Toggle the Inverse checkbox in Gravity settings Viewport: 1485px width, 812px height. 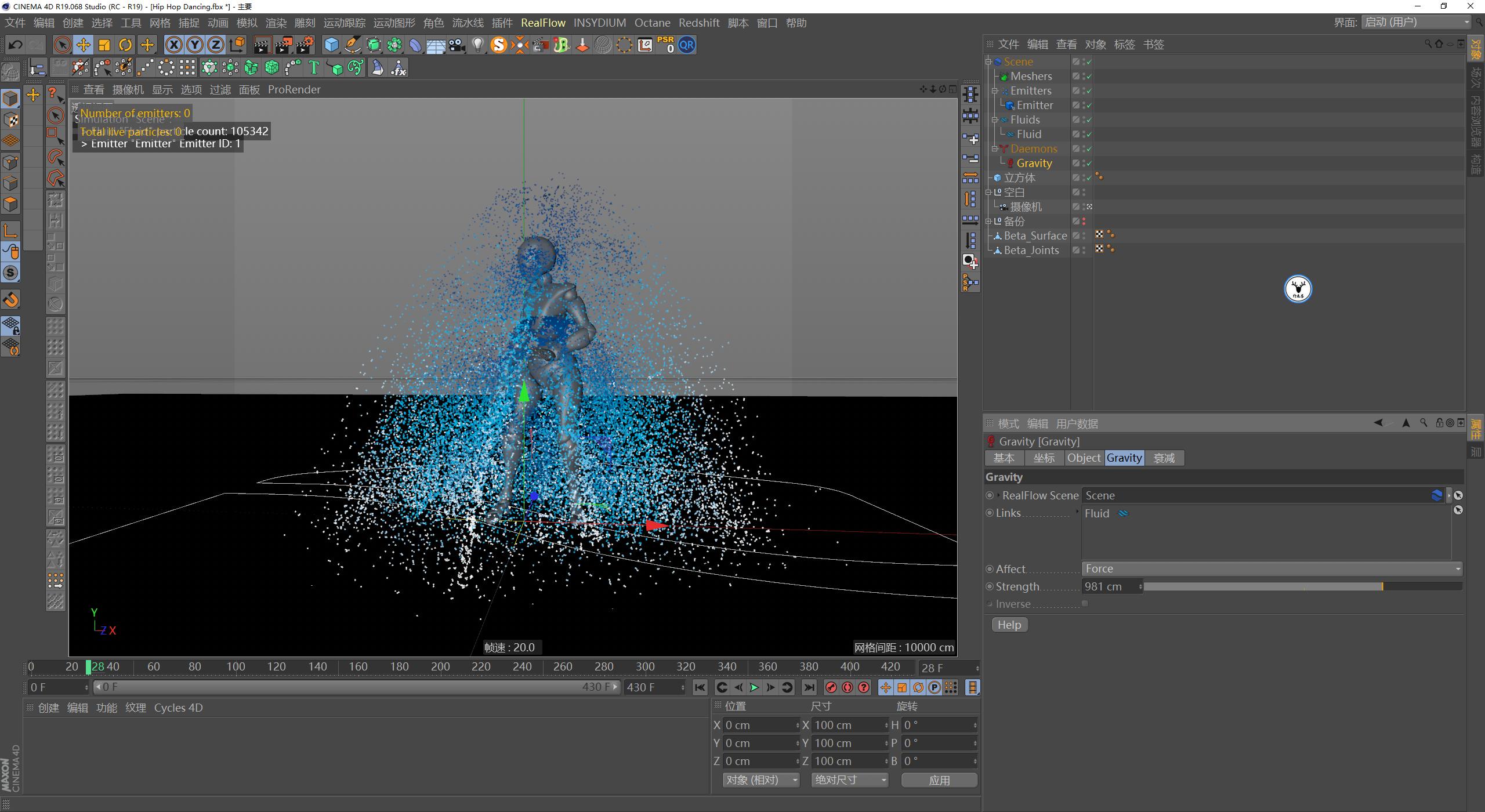coord(1085,603)
